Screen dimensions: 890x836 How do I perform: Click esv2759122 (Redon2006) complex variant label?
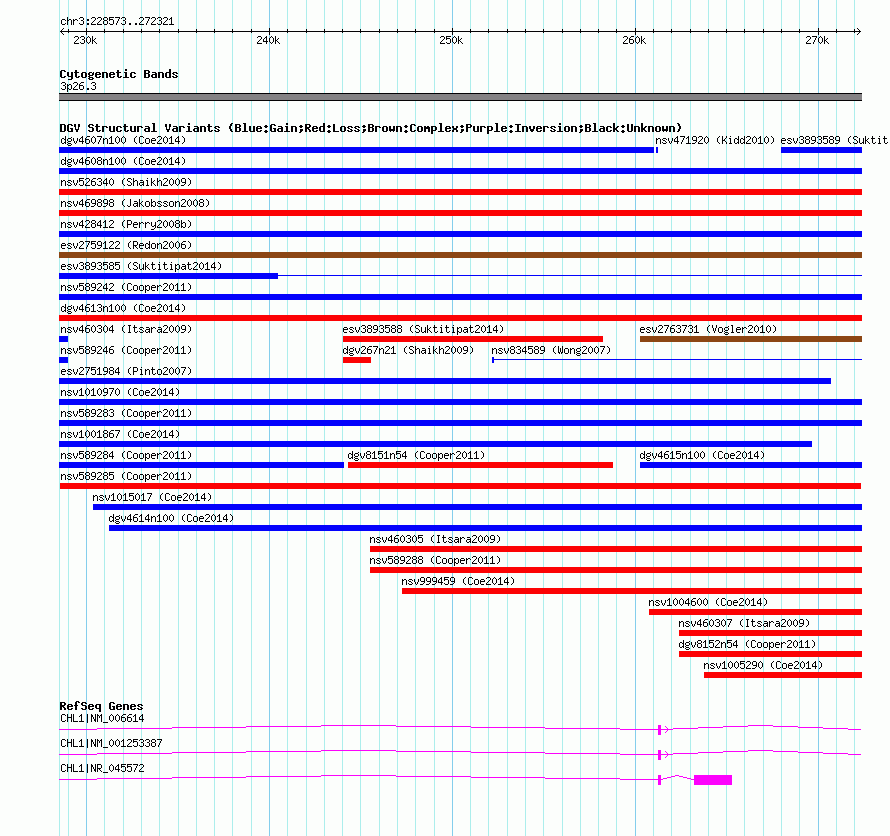pos(126,245)
